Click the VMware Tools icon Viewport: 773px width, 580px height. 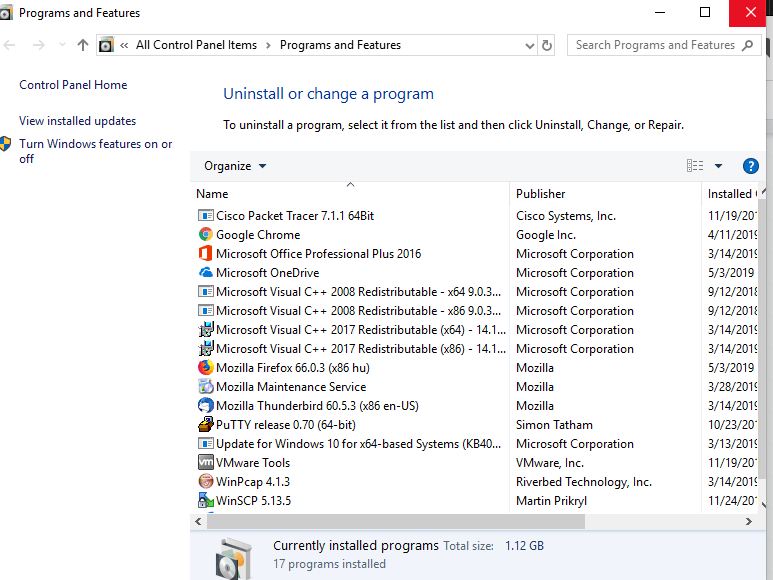coord(206,463)
